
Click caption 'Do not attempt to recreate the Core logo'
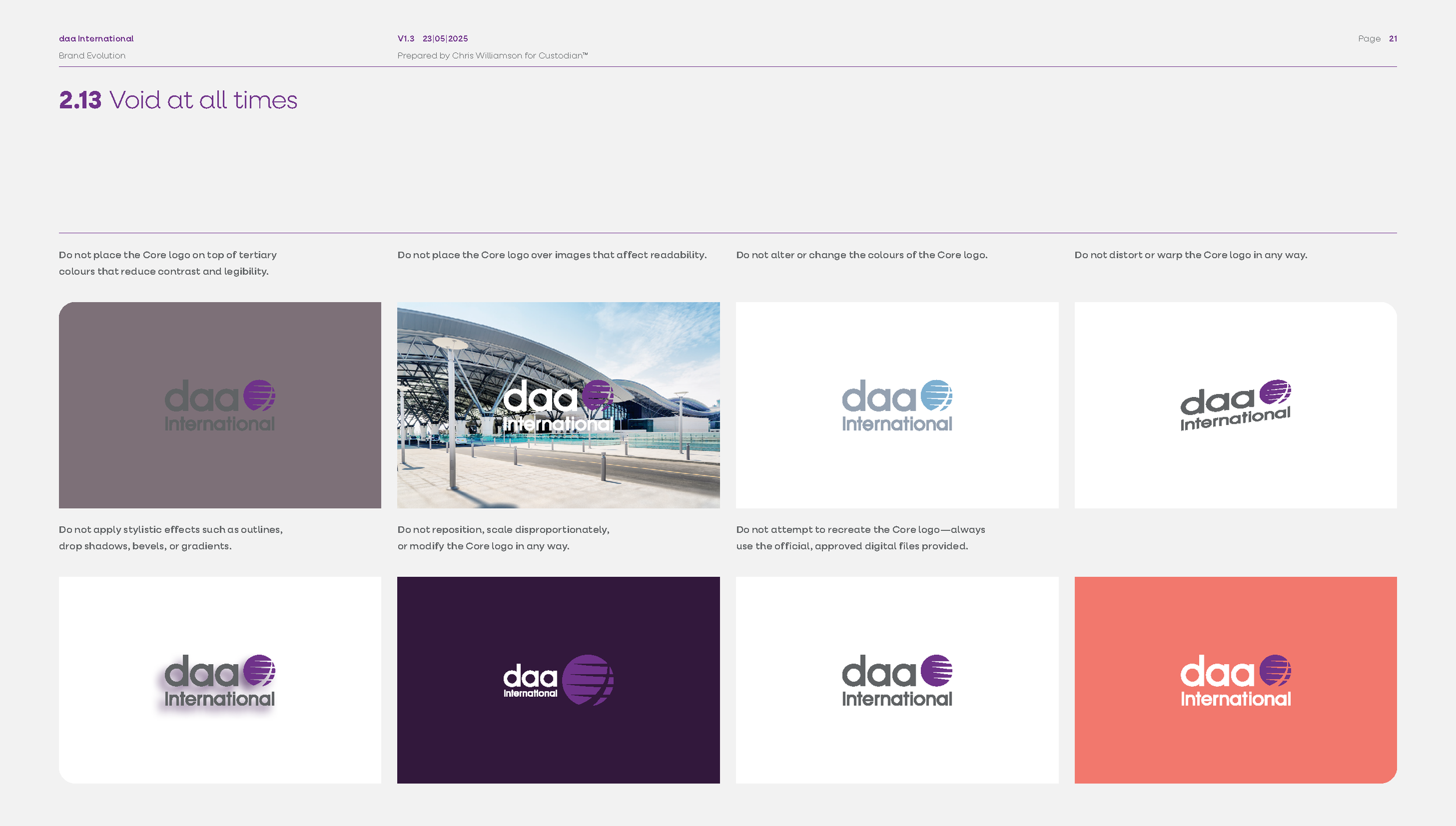click(x=860, y=538)
